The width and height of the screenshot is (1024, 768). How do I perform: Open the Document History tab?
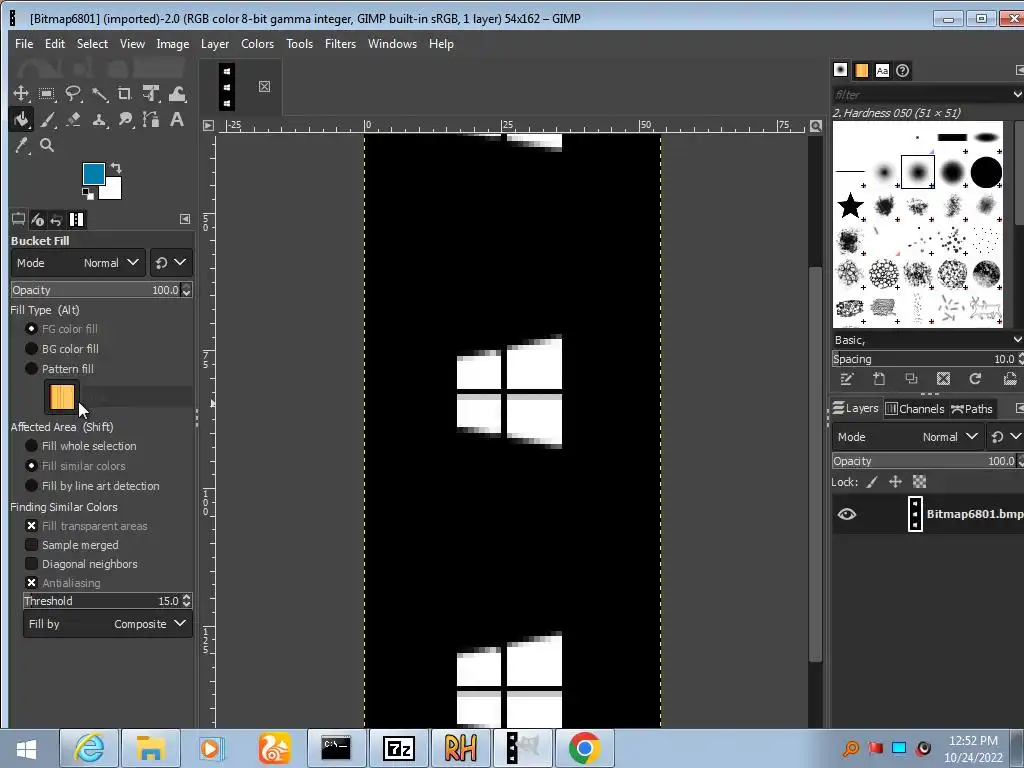903,71
